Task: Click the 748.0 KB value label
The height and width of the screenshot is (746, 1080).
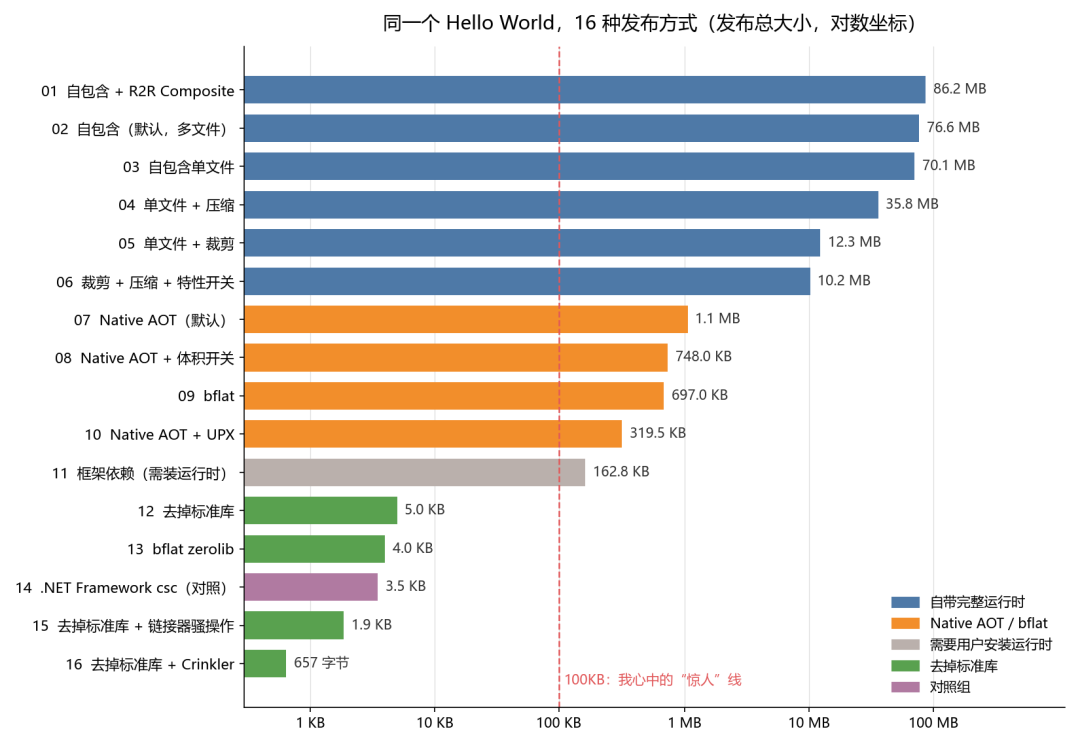Action: 703,356
